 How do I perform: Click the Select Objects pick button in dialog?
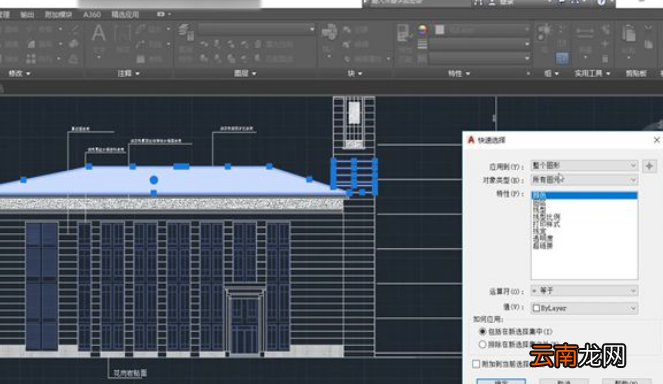pos(649,166)
